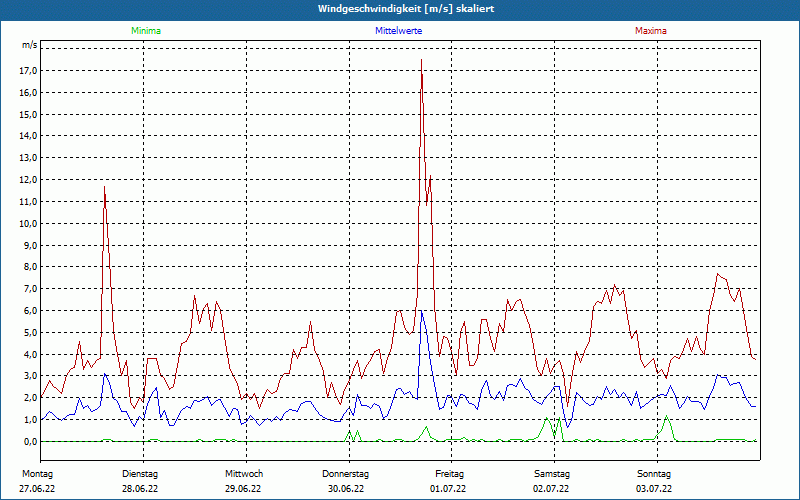
Task: Click the 'Montag' day label
Action: [x=37, y=474]
